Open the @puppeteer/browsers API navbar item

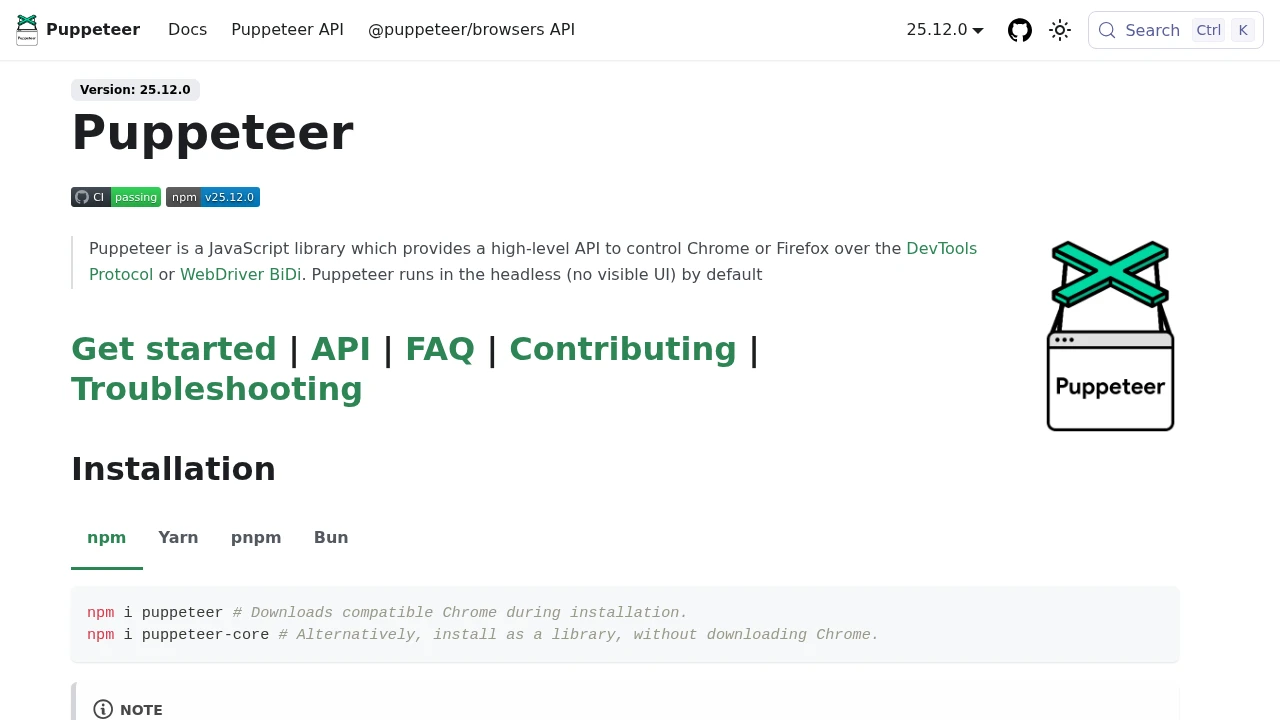(471, 30)
